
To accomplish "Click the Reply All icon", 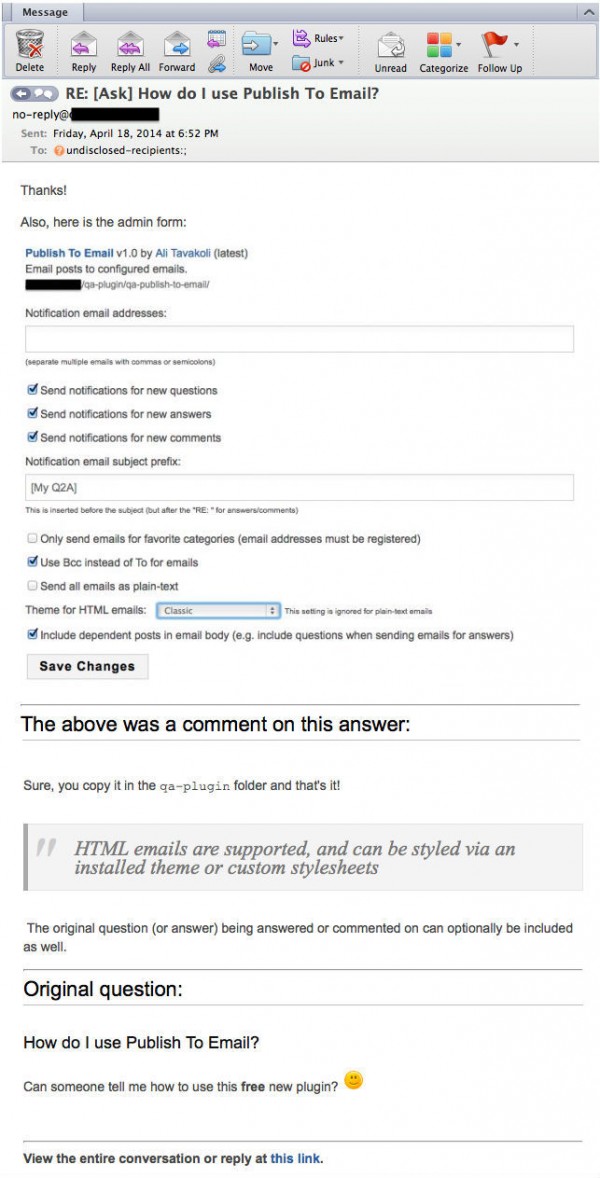I will tap(128, 46).
